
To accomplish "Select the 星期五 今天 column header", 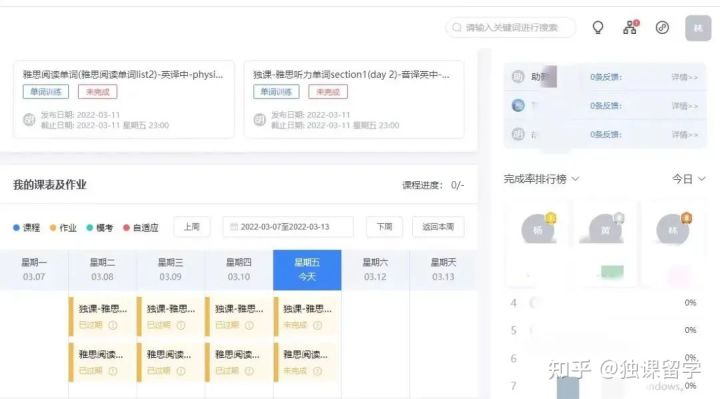I will (x=307, y=270).
